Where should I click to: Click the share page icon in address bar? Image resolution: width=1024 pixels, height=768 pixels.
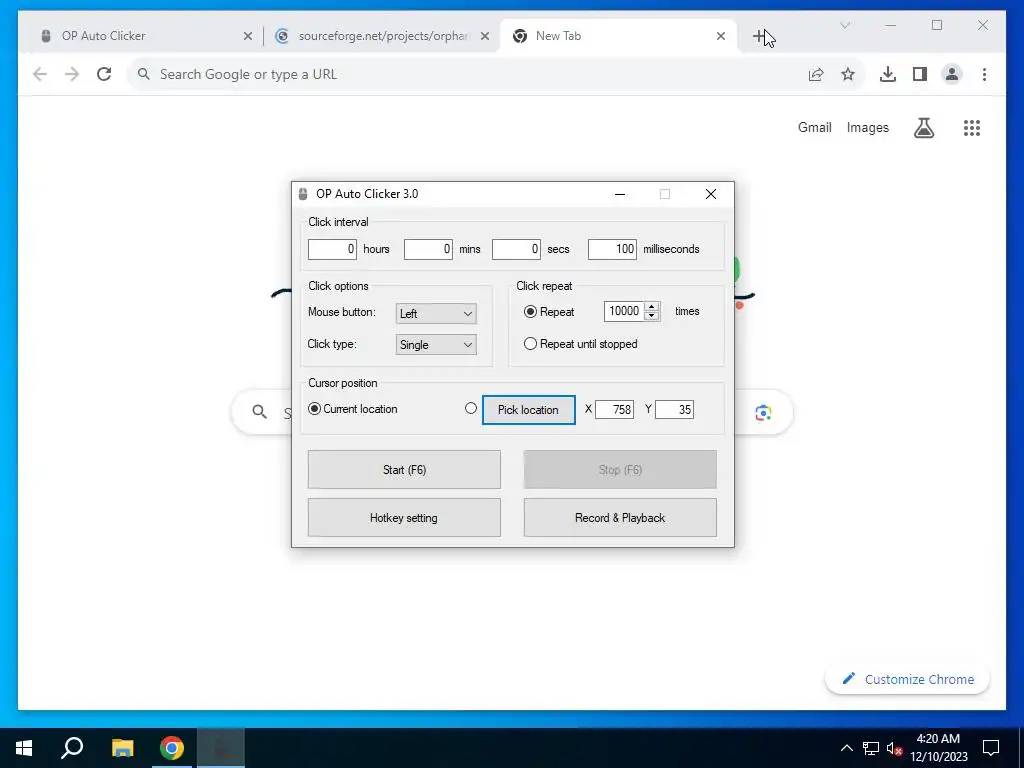point(816,74)
